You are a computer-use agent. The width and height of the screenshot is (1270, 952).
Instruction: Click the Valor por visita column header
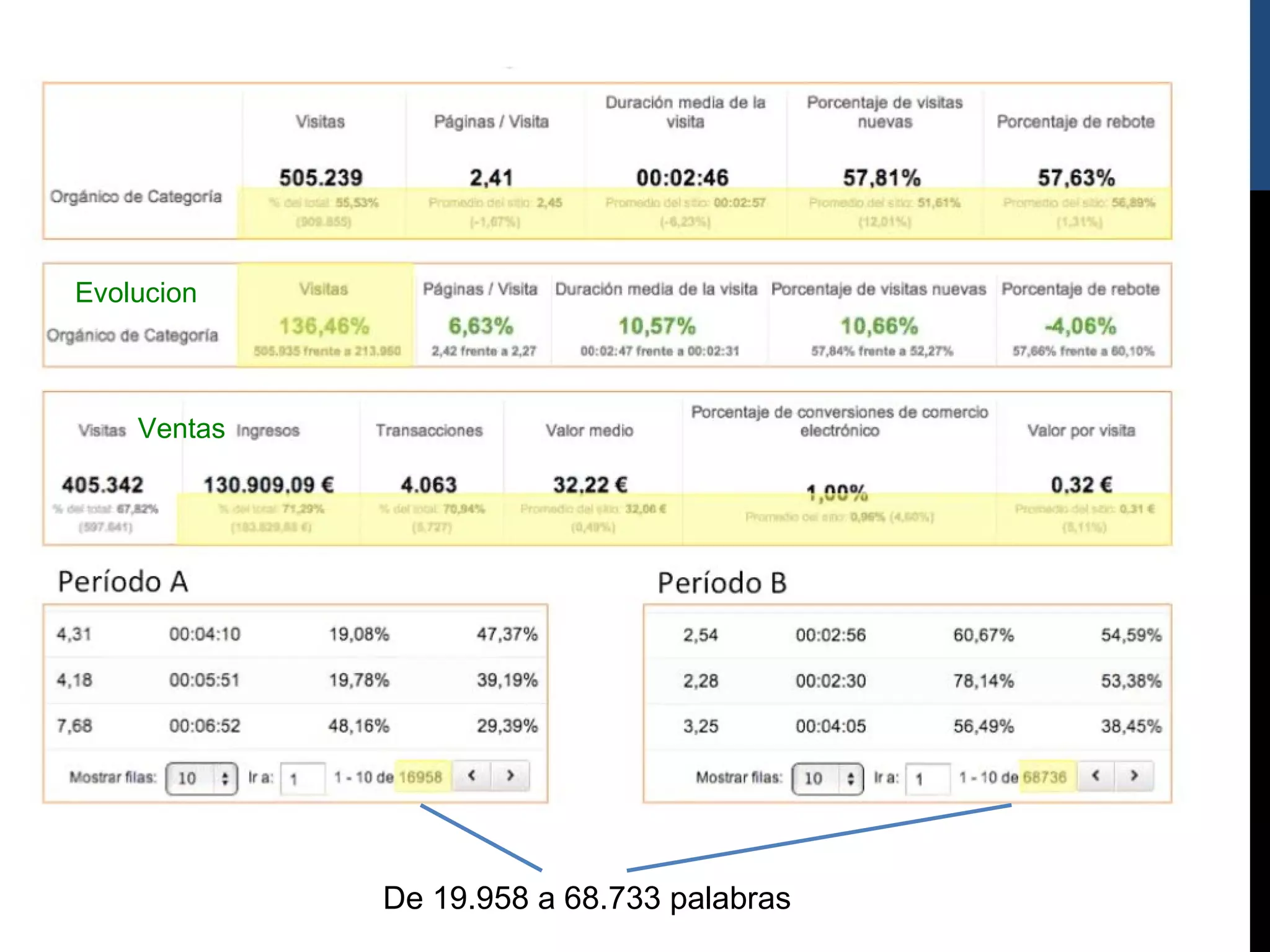tap(1081, 430)
